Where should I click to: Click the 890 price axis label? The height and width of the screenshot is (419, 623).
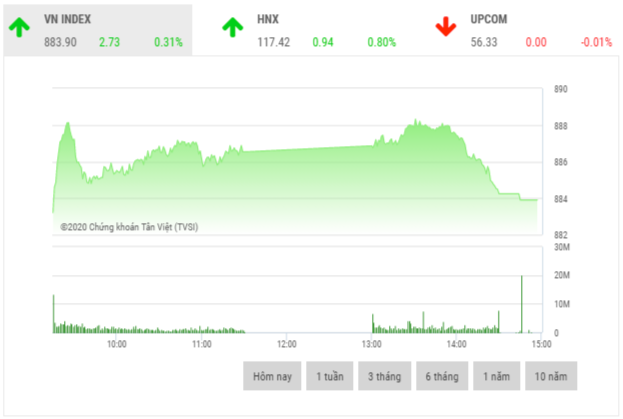coord(561,89)
